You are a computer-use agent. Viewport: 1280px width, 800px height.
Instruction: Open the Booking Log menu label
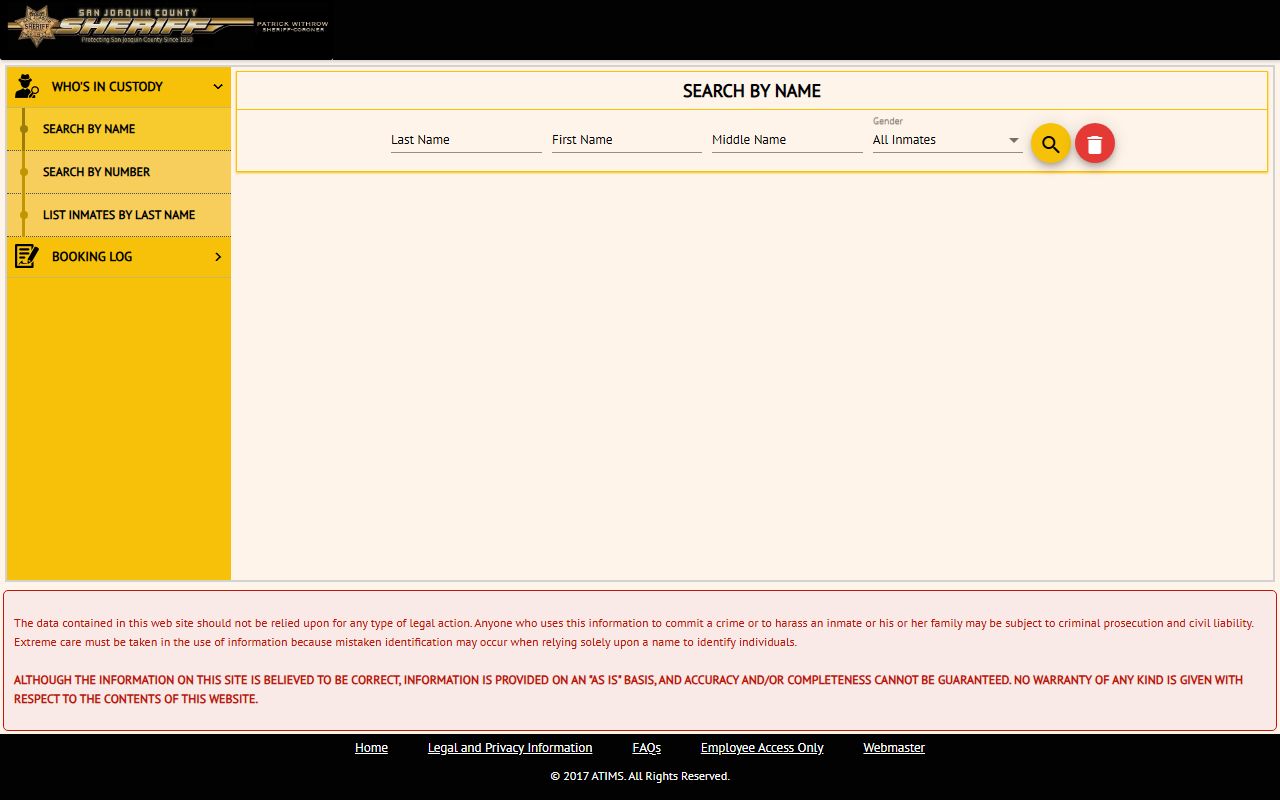[92, 257]
